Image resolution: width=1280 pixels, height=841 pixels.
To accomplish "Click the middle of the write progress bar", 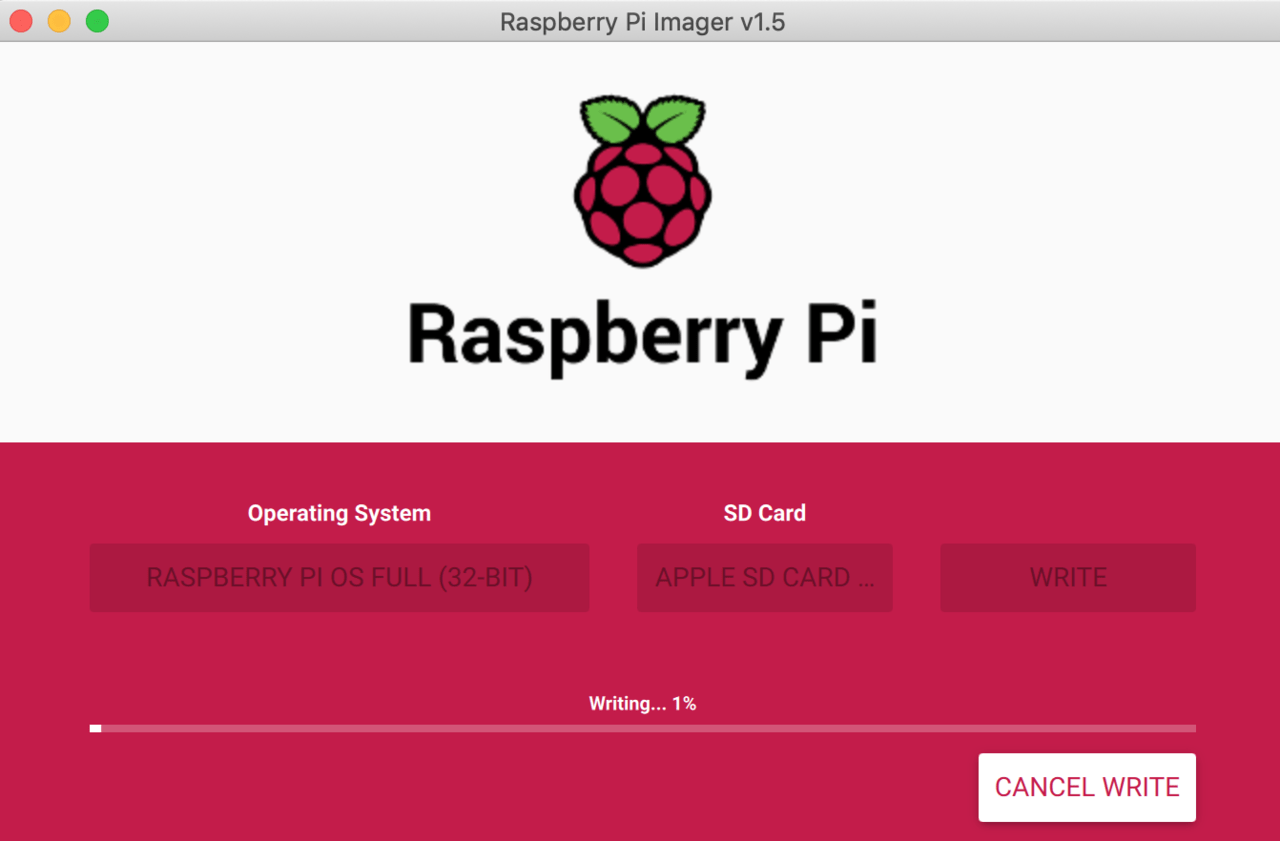I will pos(642,729).
